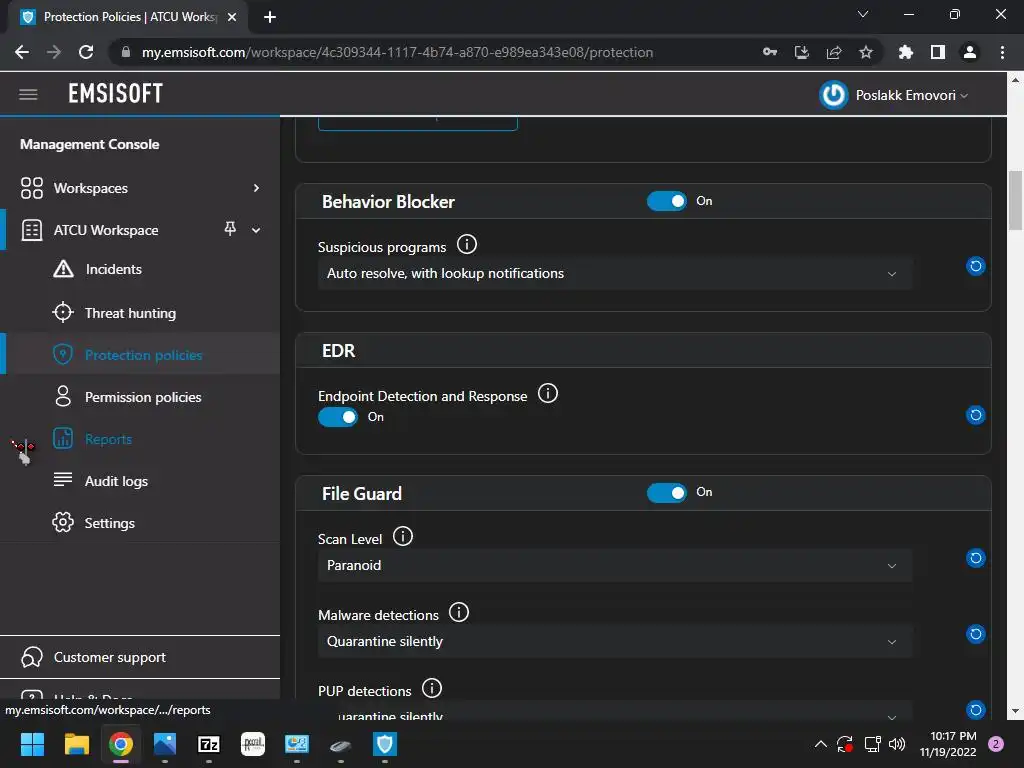The image size is (1024, 768).
Task: Reset Suspicious programs setting to default
Action: pos(975,266)
